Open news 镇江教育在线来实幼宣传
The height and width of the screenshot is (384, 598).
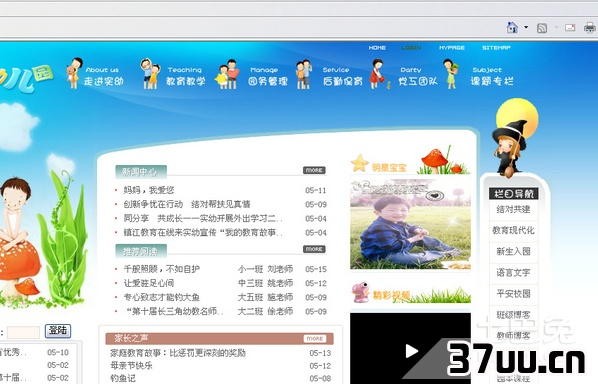pyautogui.click(x=203, y=233)
